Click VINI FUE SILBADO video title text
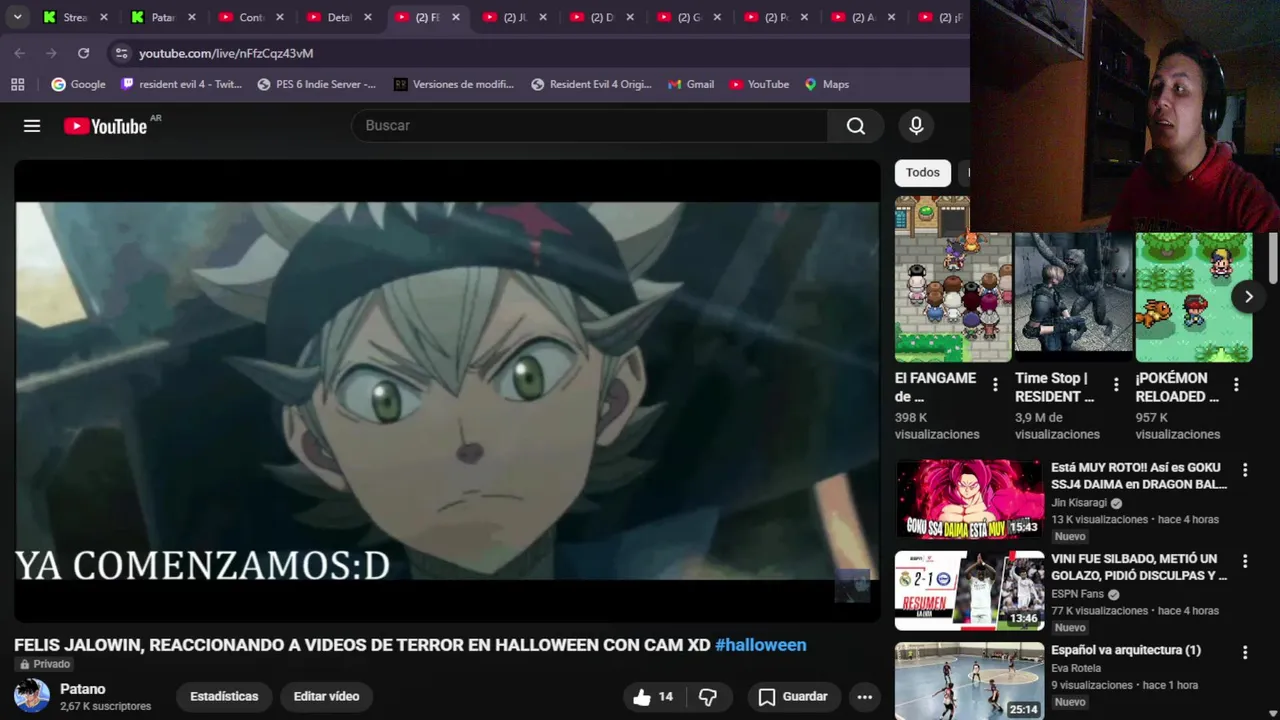 point(1139,567)
